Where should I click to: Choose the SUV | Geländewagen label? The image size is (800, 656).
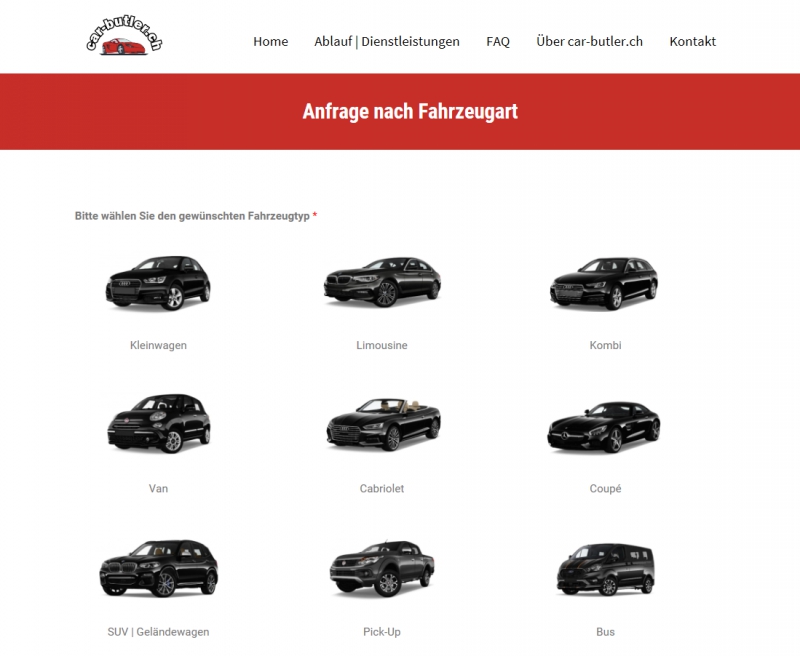(158, 632)
